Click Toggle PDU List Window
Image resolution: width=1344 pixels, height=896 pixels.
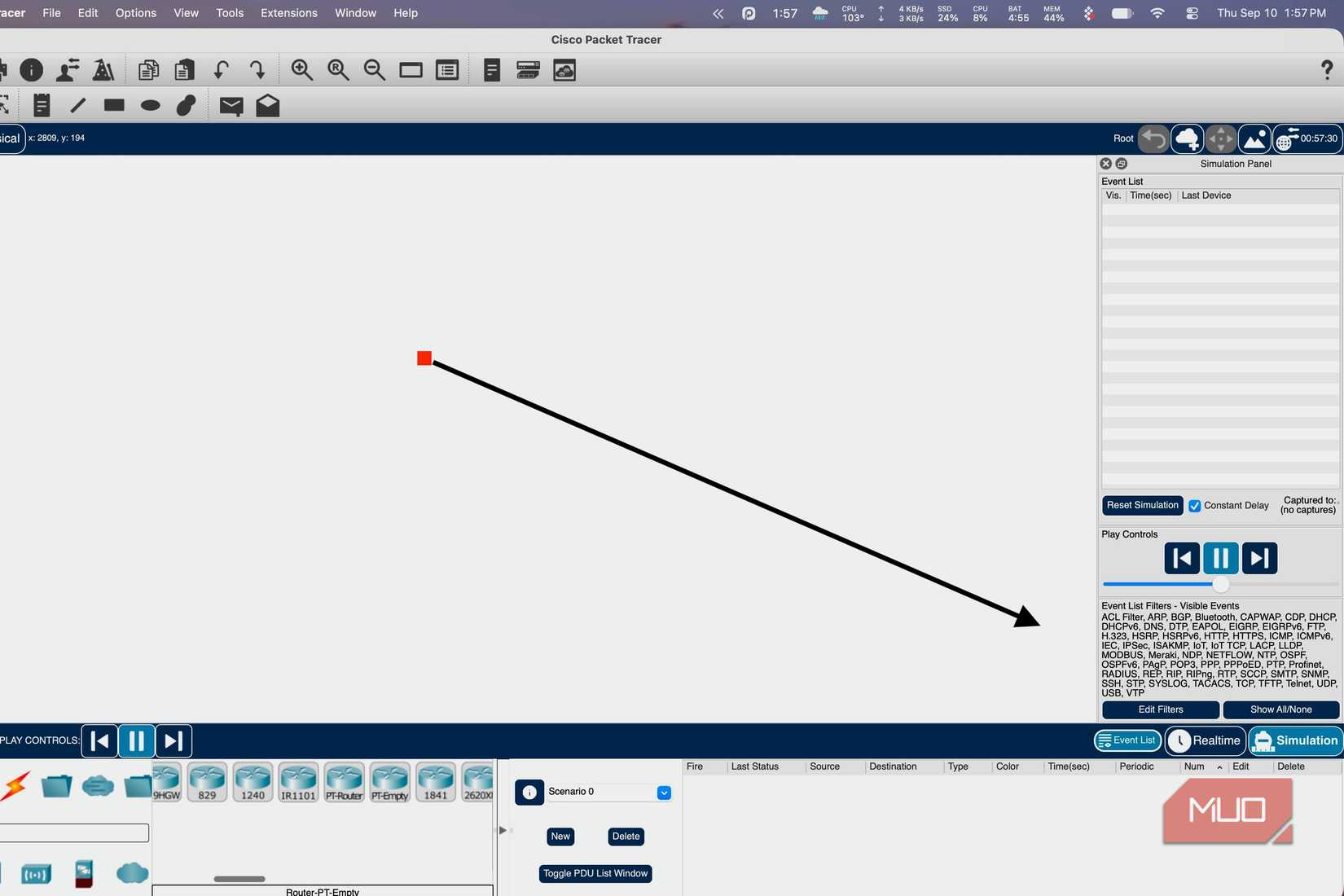click(595, 873)
